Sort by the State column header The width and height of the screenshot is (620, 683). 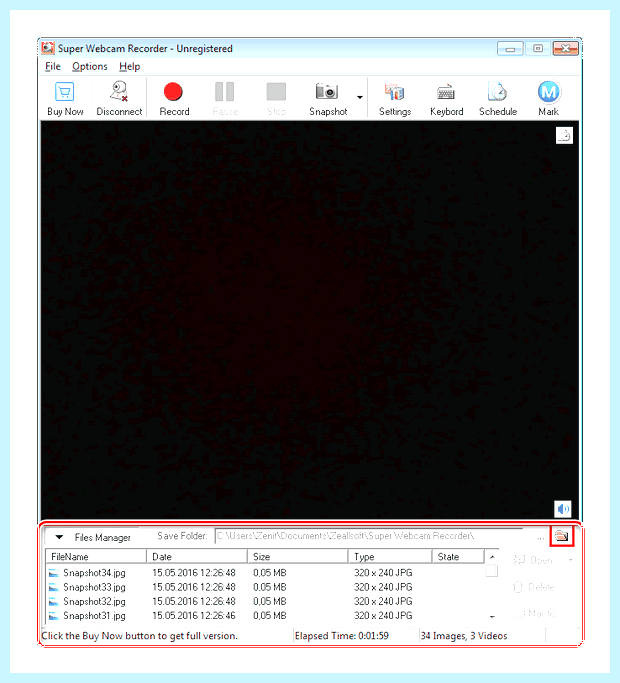click(x=458, y=557)
